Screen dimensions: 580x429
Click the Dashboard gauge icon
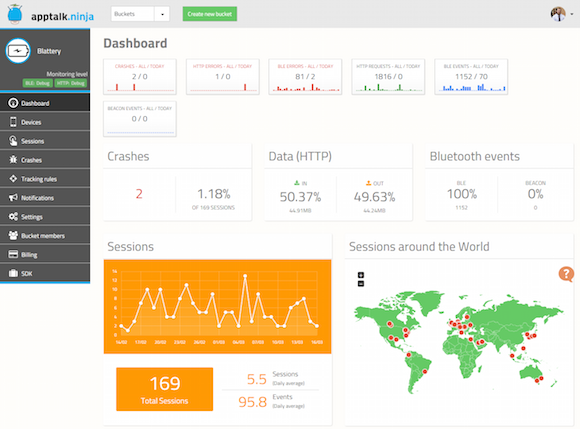click(13, 103)
